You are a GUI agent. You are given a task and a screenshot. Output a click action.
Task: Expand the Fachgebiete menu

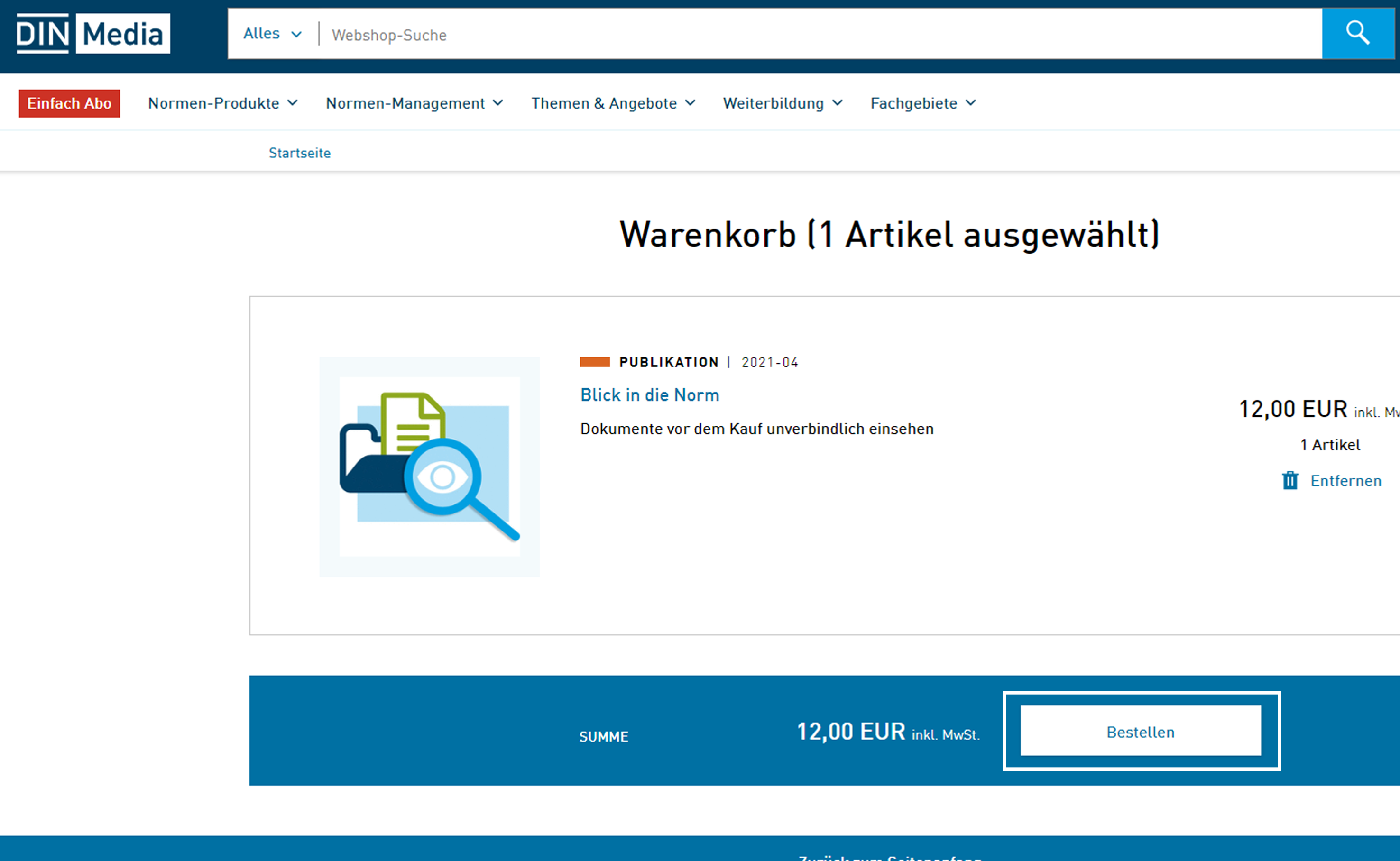pyautogui.click(x=923, y=103)
